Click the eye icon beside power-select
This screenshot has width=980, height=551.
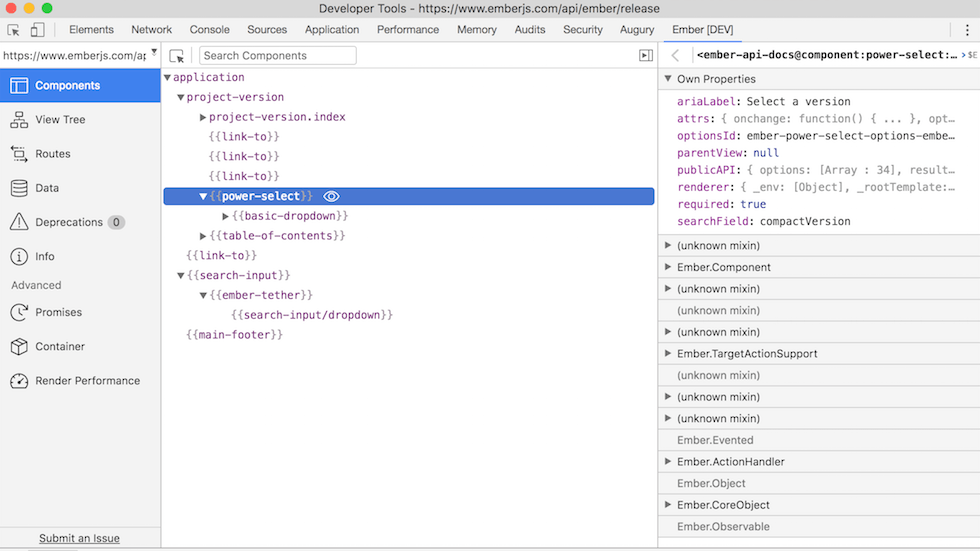coord(332,197)
